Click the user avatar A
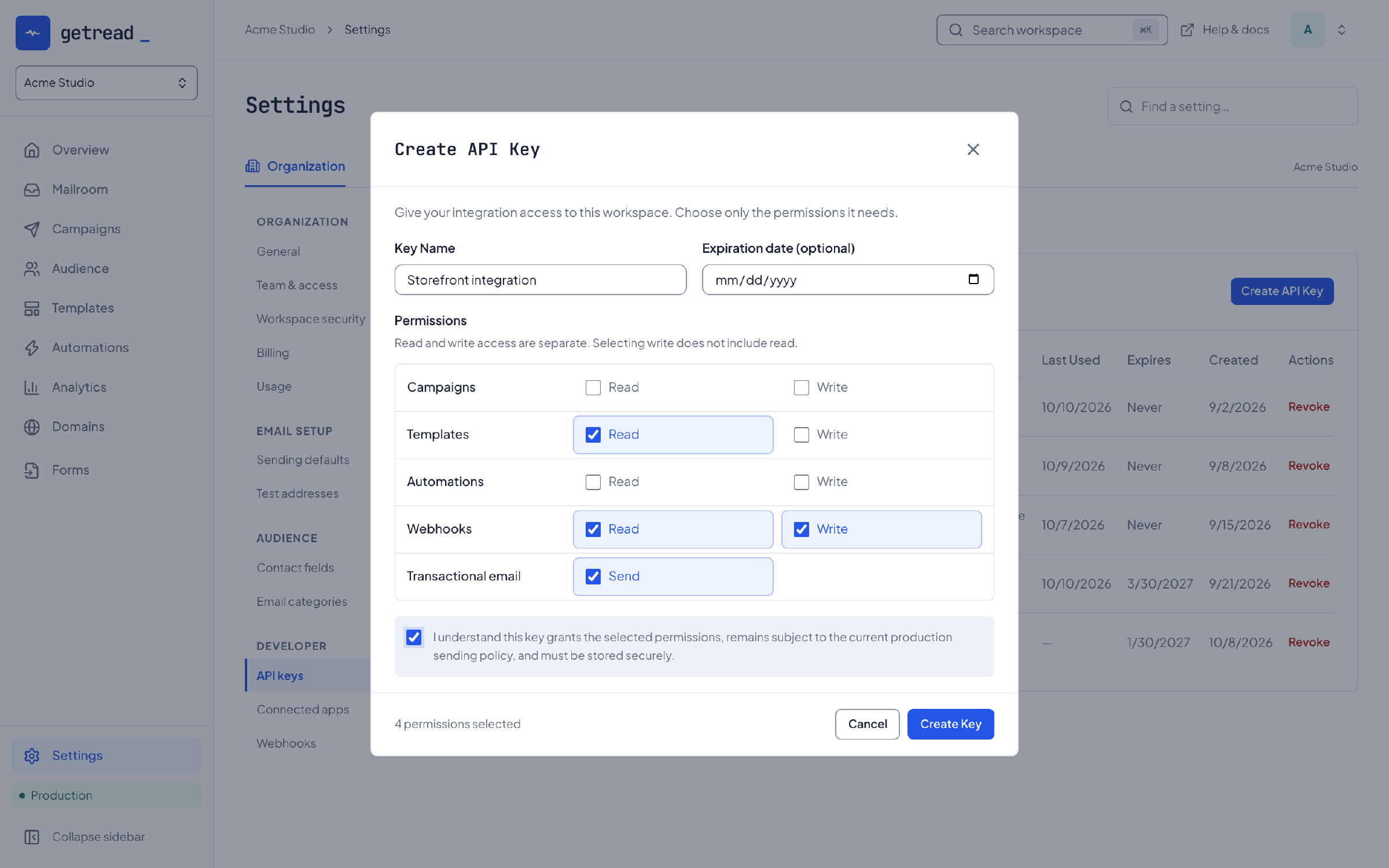 pyautogui.click(x=1308, y=30)
